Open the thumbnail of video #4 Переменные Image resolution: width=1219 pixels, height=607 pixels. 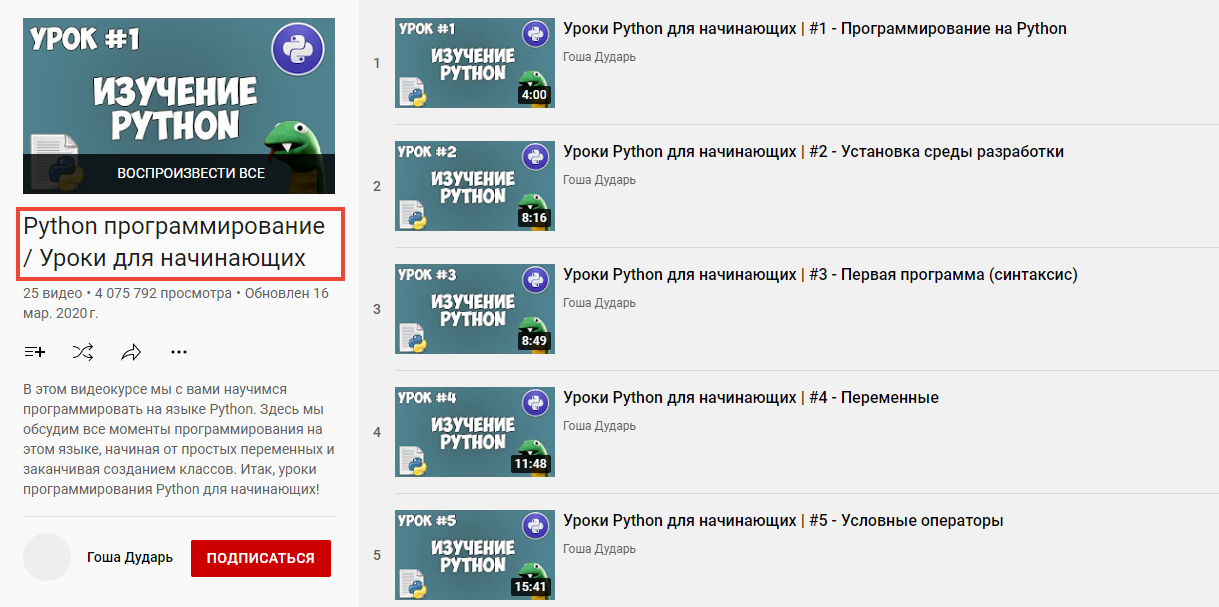pos(474,432)
